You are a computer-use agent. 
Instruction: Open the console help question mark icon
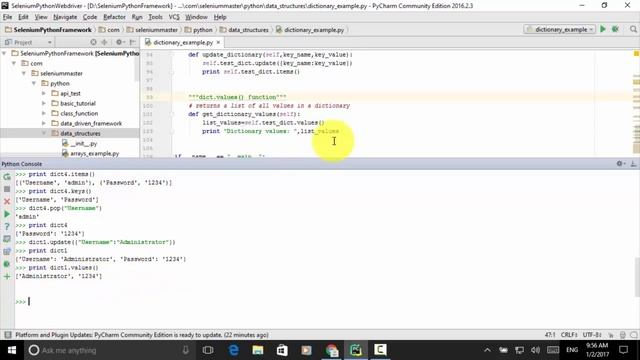pyautogui.click(x=7, y=227)
